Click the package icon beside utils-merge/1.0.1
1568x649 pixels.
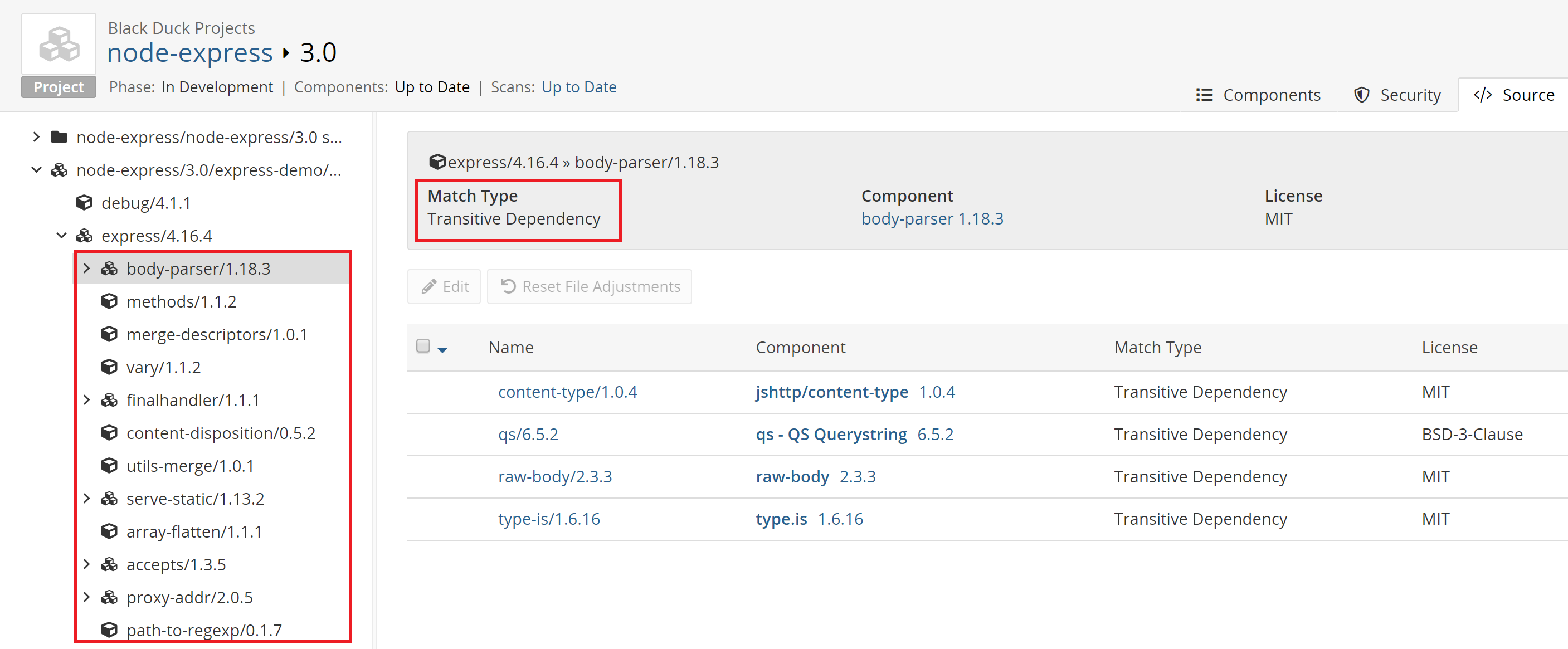click(109, 466)
